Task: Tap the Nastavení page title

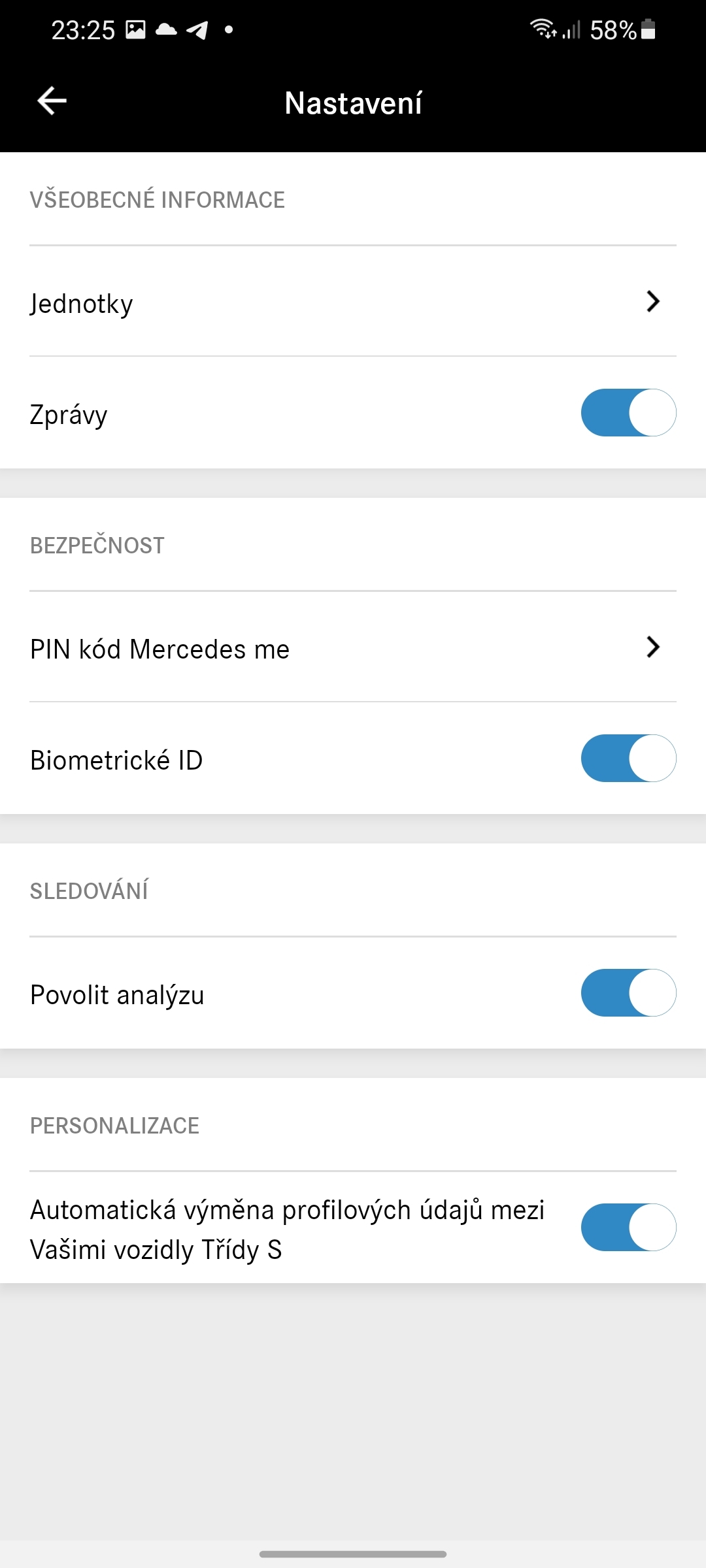Action: tap(353, 103)
